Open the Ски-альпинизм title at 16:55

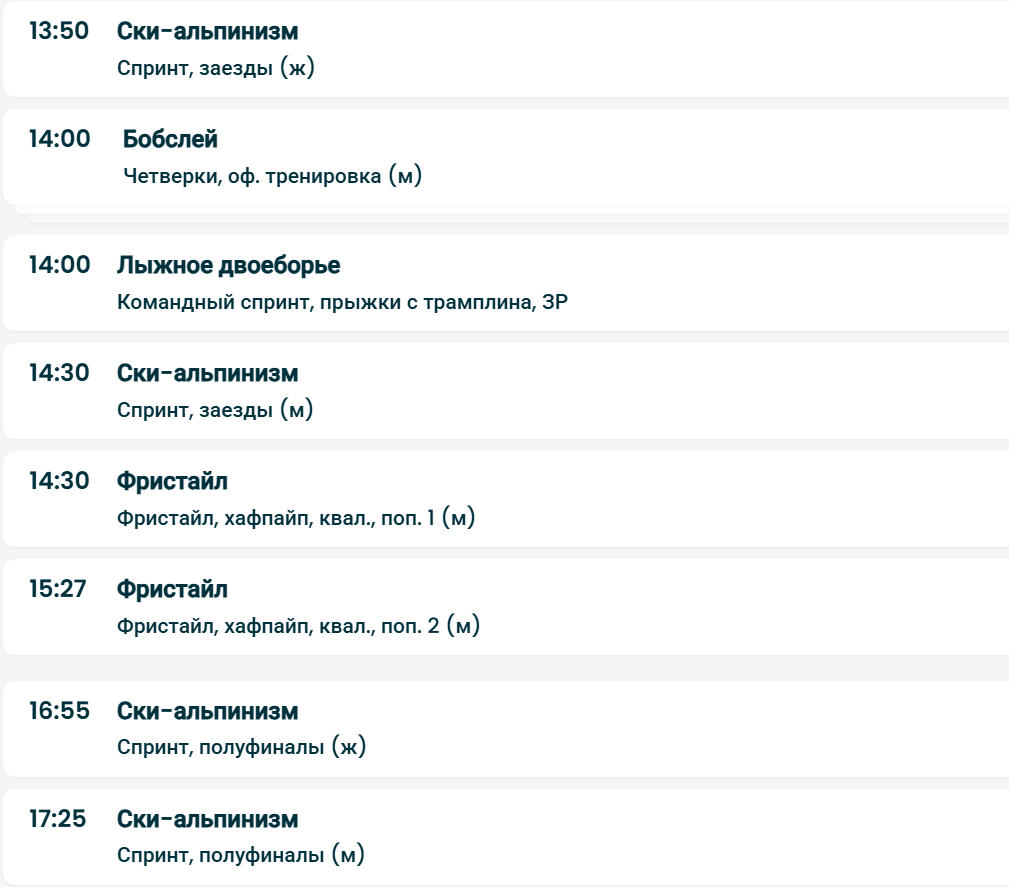tap(207, 711)
